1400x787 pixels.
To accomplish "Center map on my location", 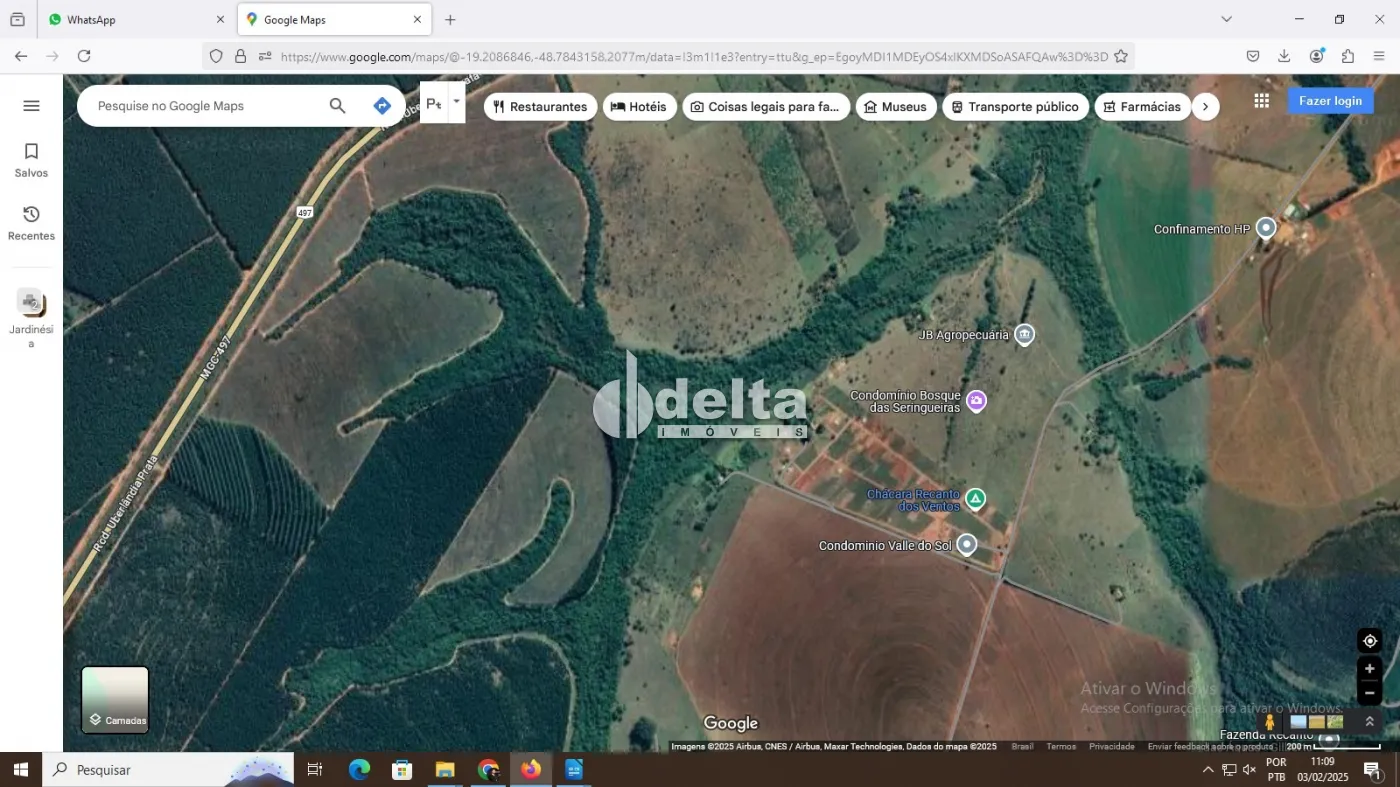I will (1369, 641).
